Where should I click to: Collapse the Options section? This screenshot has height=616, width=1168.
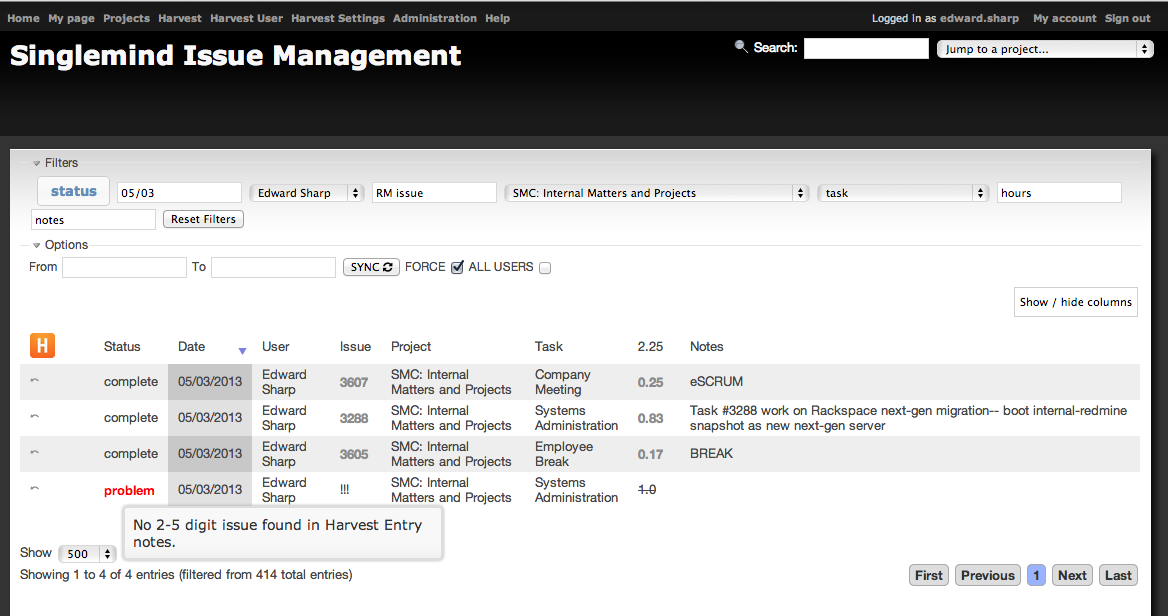37,245
